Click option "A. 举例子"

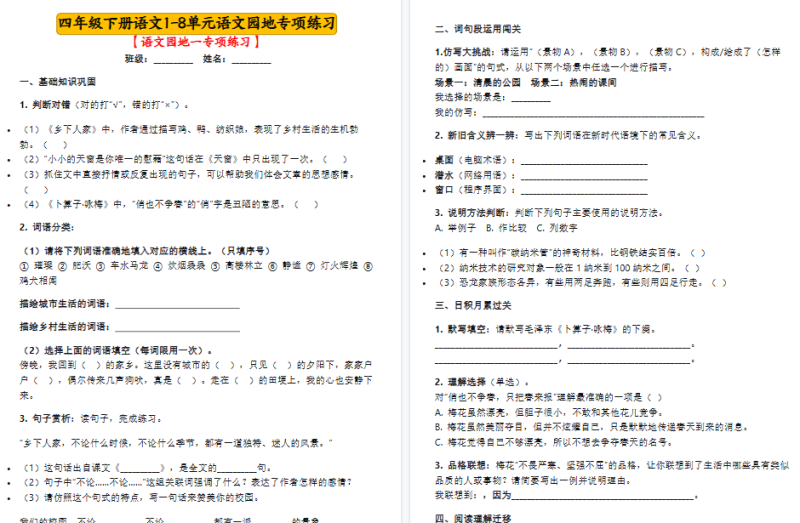(455, 228)
